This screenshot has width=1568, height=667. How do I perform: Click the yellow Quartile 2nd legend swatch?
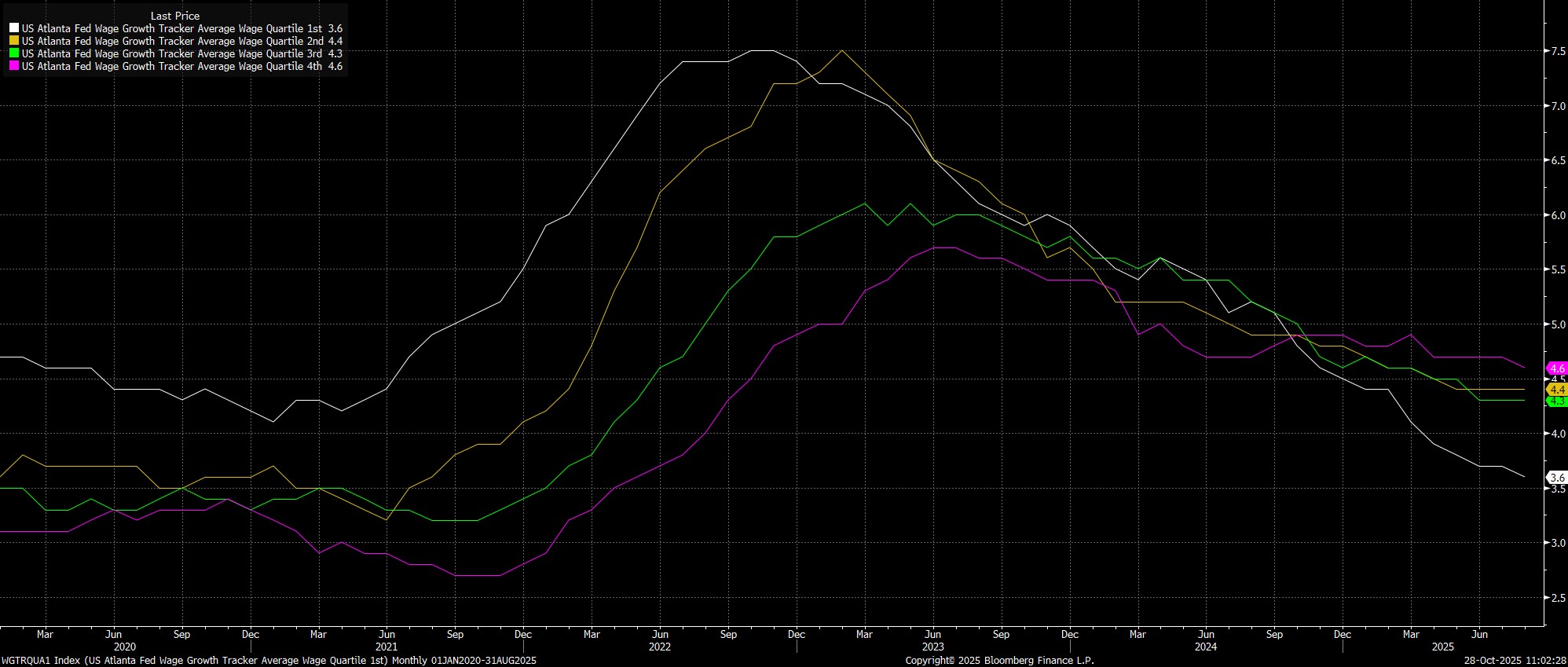(x=14, y=41)
